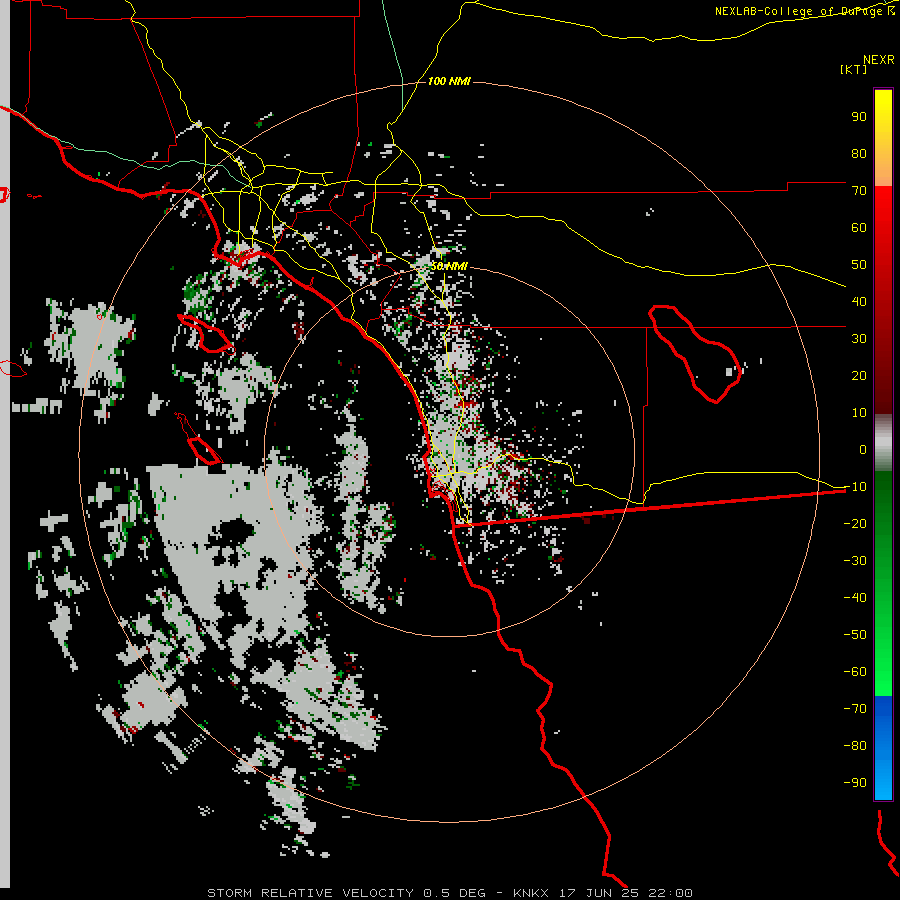Select the 50 value on the velocity scale

[x=859, y=265]
